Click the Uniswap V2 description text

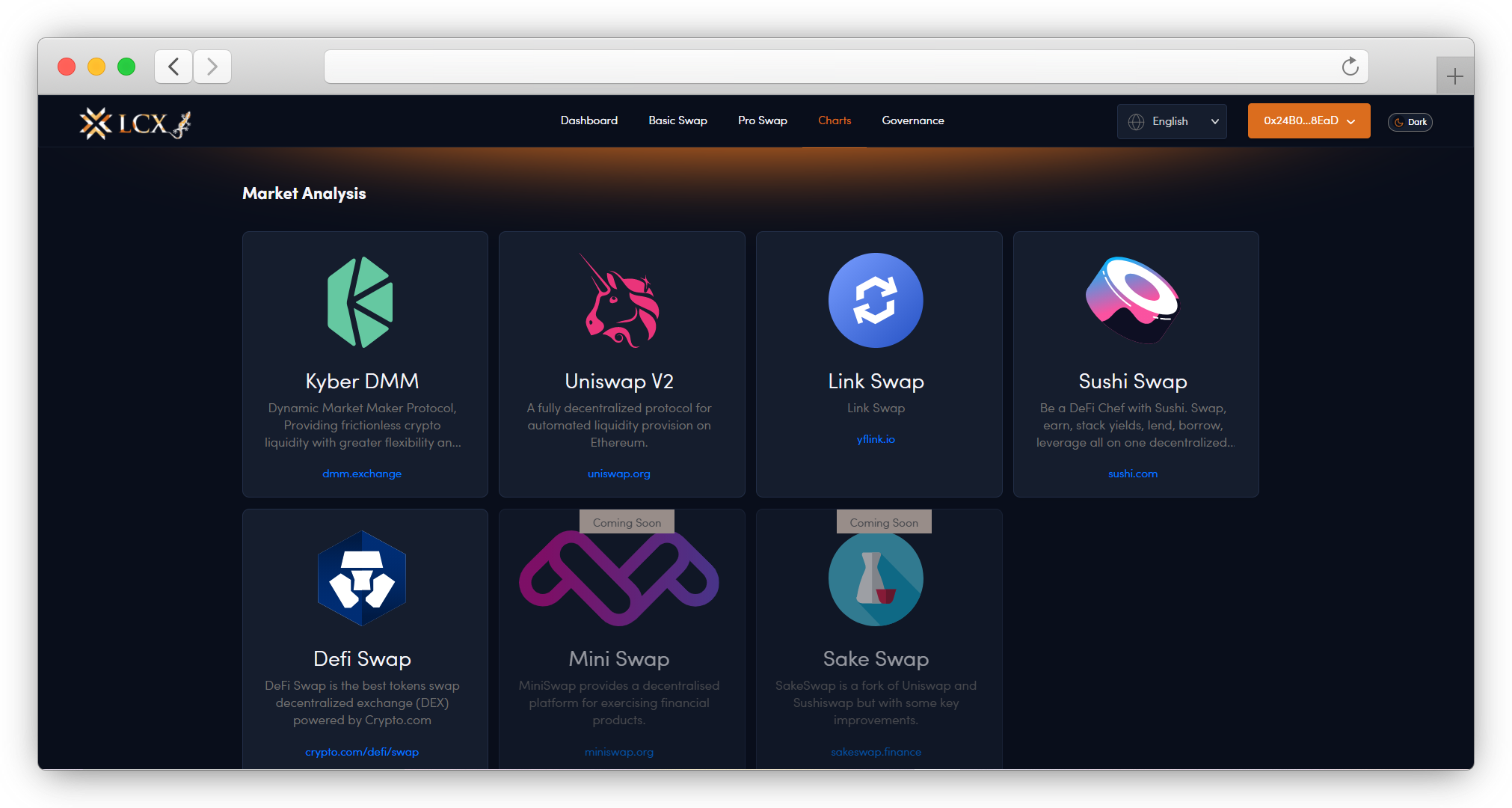pos(619,425)
